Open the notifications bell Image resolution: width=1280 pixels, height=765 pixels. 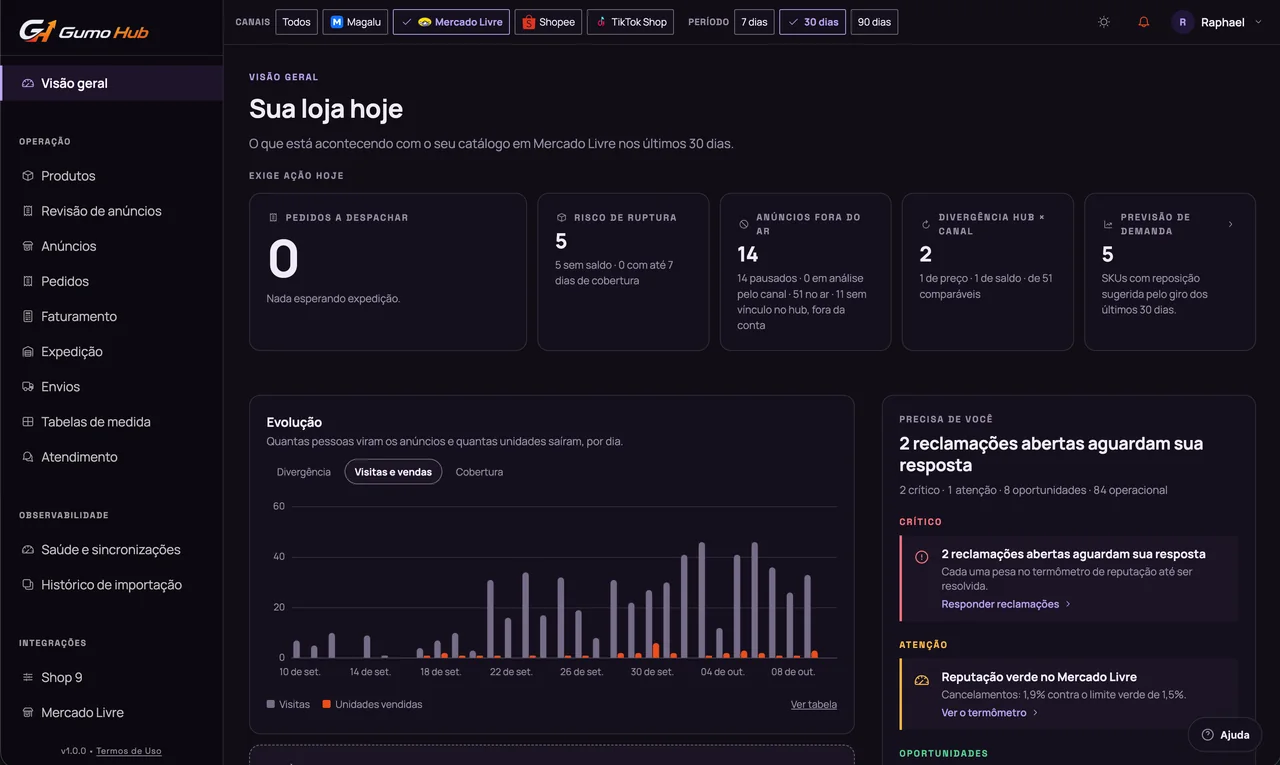tap(1144, 22)
